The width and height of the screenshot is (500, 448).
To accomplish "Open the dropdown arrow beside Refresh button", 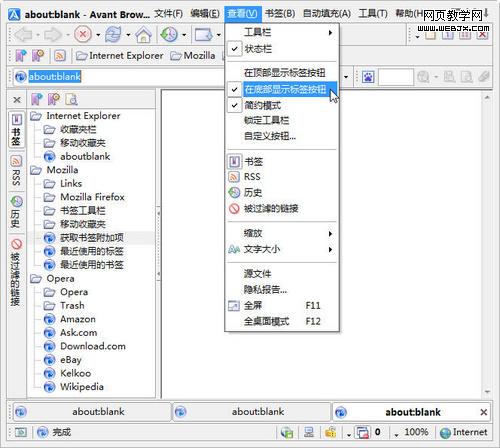I will point(128,35).
